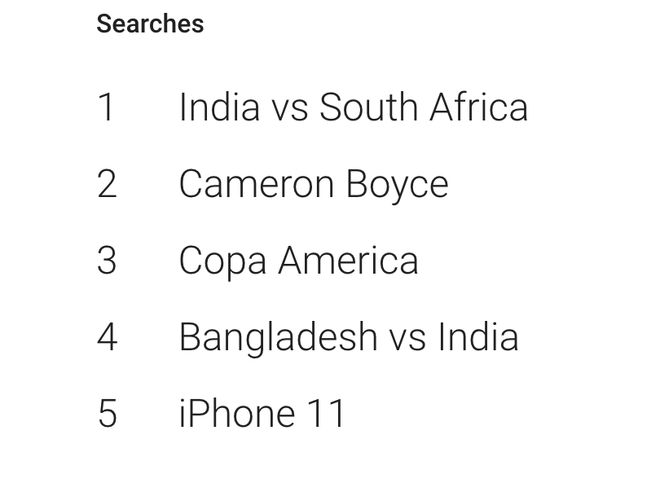This screenshot has height=487, width=660.
Task: Click "India" at the end of fourth entry
Action: tap(478, 337)
